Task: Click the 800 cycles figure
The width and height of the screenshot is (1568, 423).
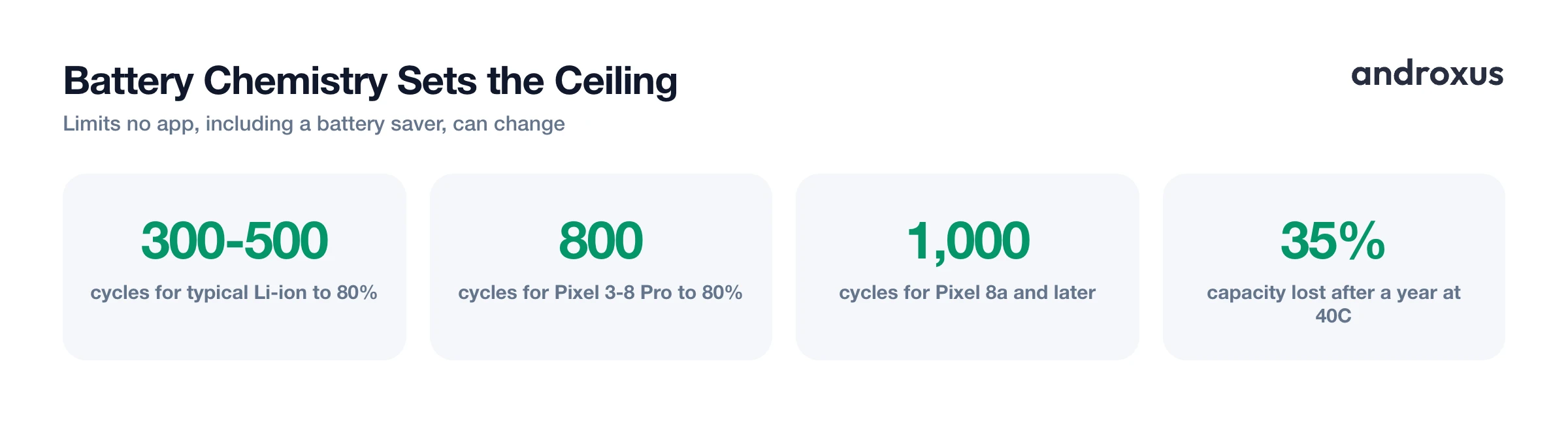Action: pos(601,240)
